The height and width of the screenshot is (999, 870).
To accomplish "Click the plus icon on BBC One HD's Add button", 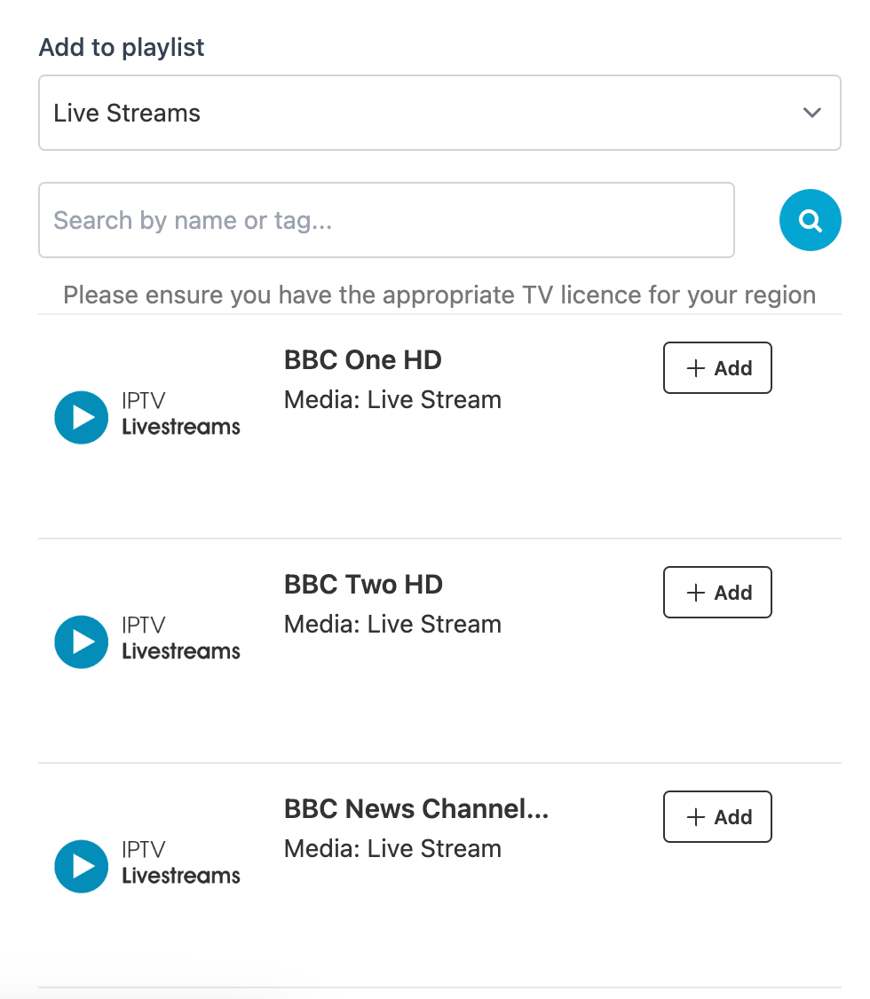I will 695,368.
